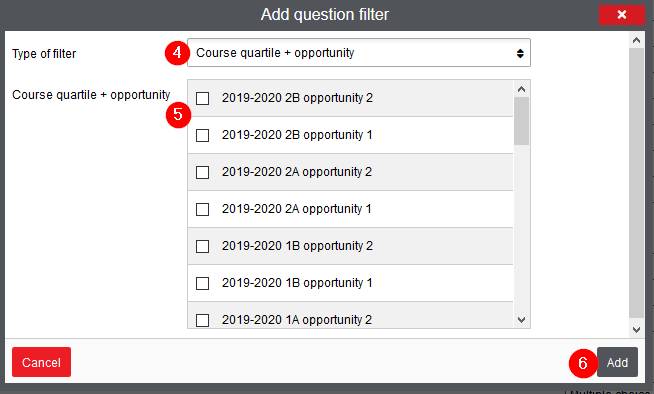Screen dimensions: 654x394
Task: Check 2019-2020 2B opportunity 2
Action: (x=203, y=98)
